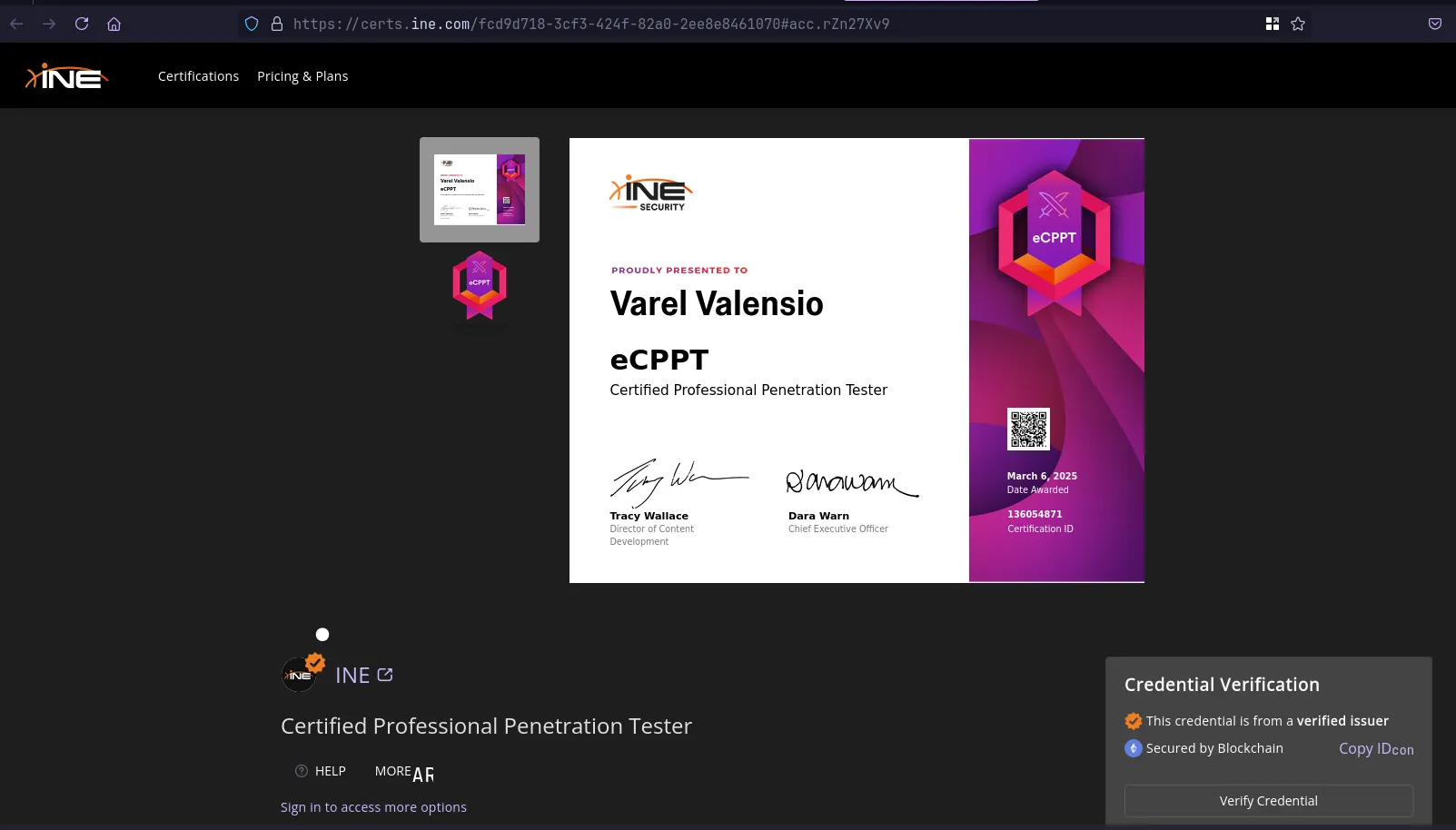Open the external link icon next to INE
Image resolution: width=1456 pixels, height=830 pixels.
click(x=385, y=675)
